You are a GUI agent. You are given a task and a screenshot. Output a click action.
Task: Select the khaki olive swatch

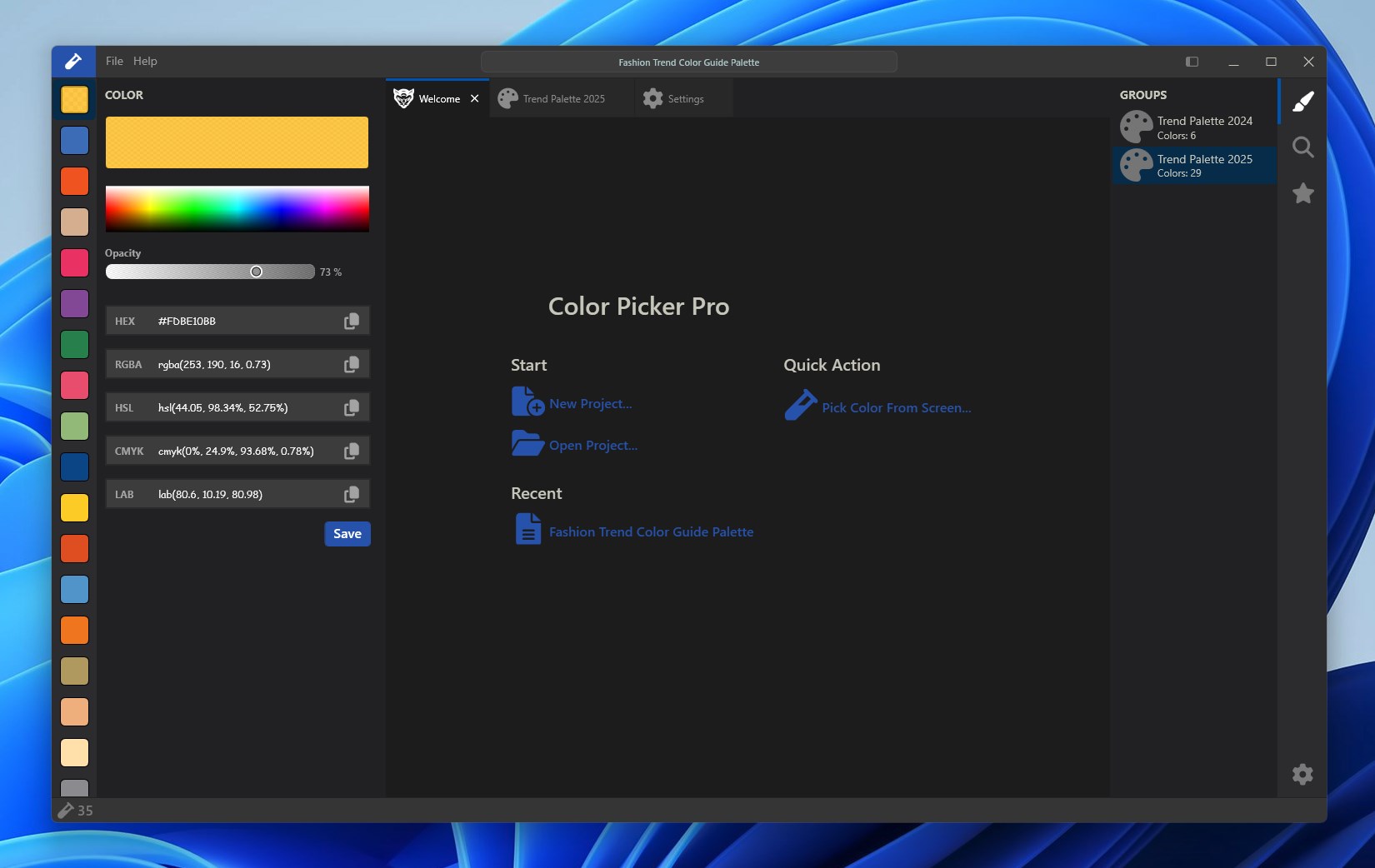(x=75, y=671)
